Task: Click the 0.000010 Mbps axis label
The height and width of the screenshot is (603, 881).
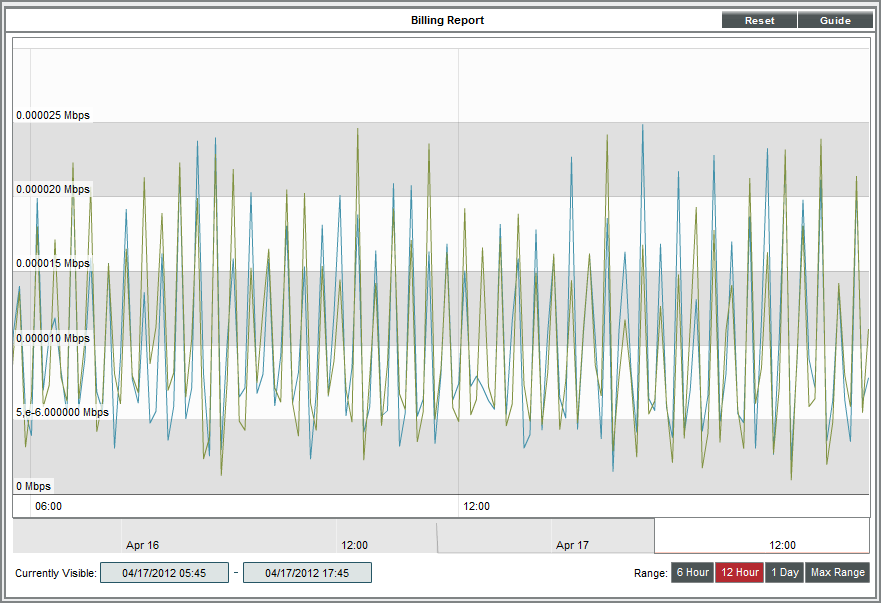Action: 53,338
